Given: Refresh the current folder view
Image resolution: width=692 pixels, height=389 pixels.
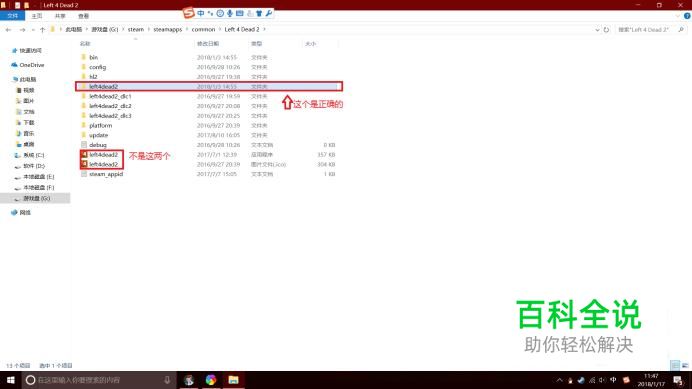Looking at the screenshot, I should point(606,30).
